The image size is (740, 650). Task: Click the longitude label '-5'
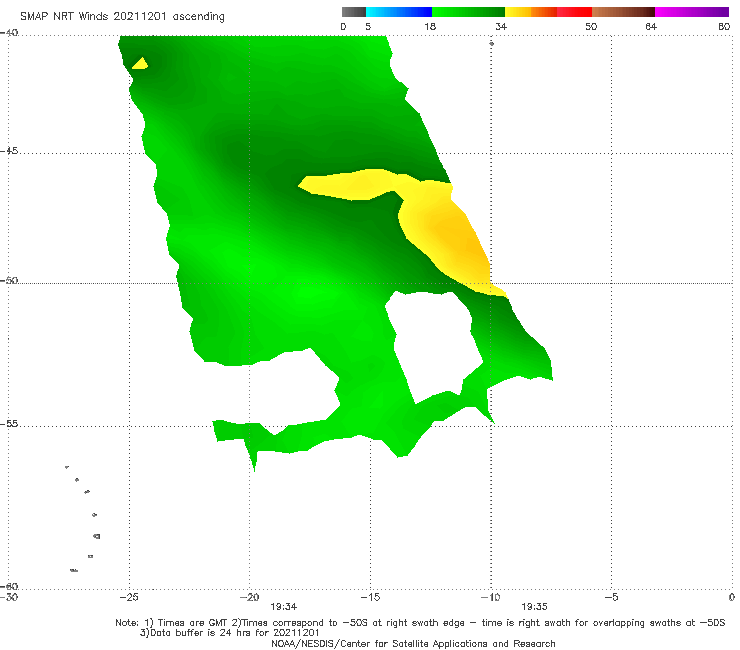[611, 597]
